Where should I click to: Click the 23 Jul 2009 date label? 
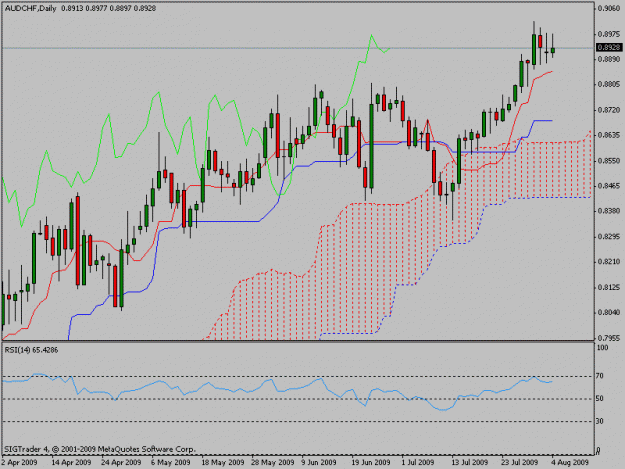(x=520, y=462)
